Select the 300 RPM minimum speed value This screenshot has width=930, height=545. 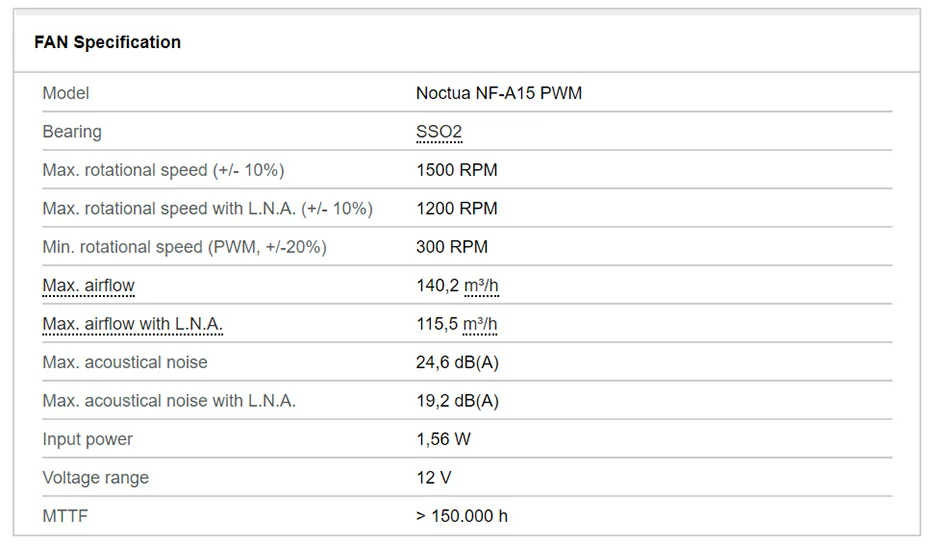click(452, 247)
